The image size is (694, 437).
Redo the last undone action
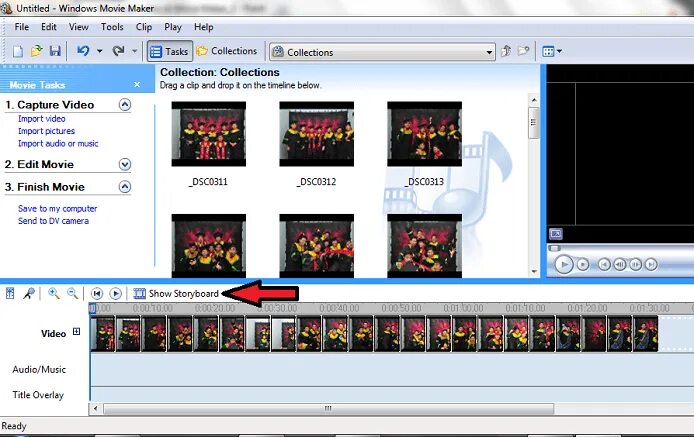pyautogui.click(x=118, y=51)
